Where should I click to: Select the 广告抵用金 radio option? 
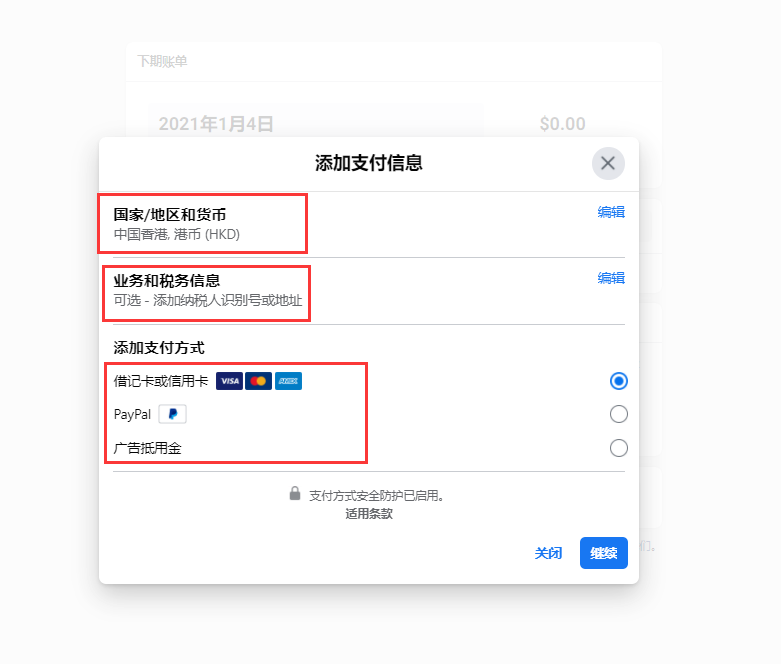619,447
